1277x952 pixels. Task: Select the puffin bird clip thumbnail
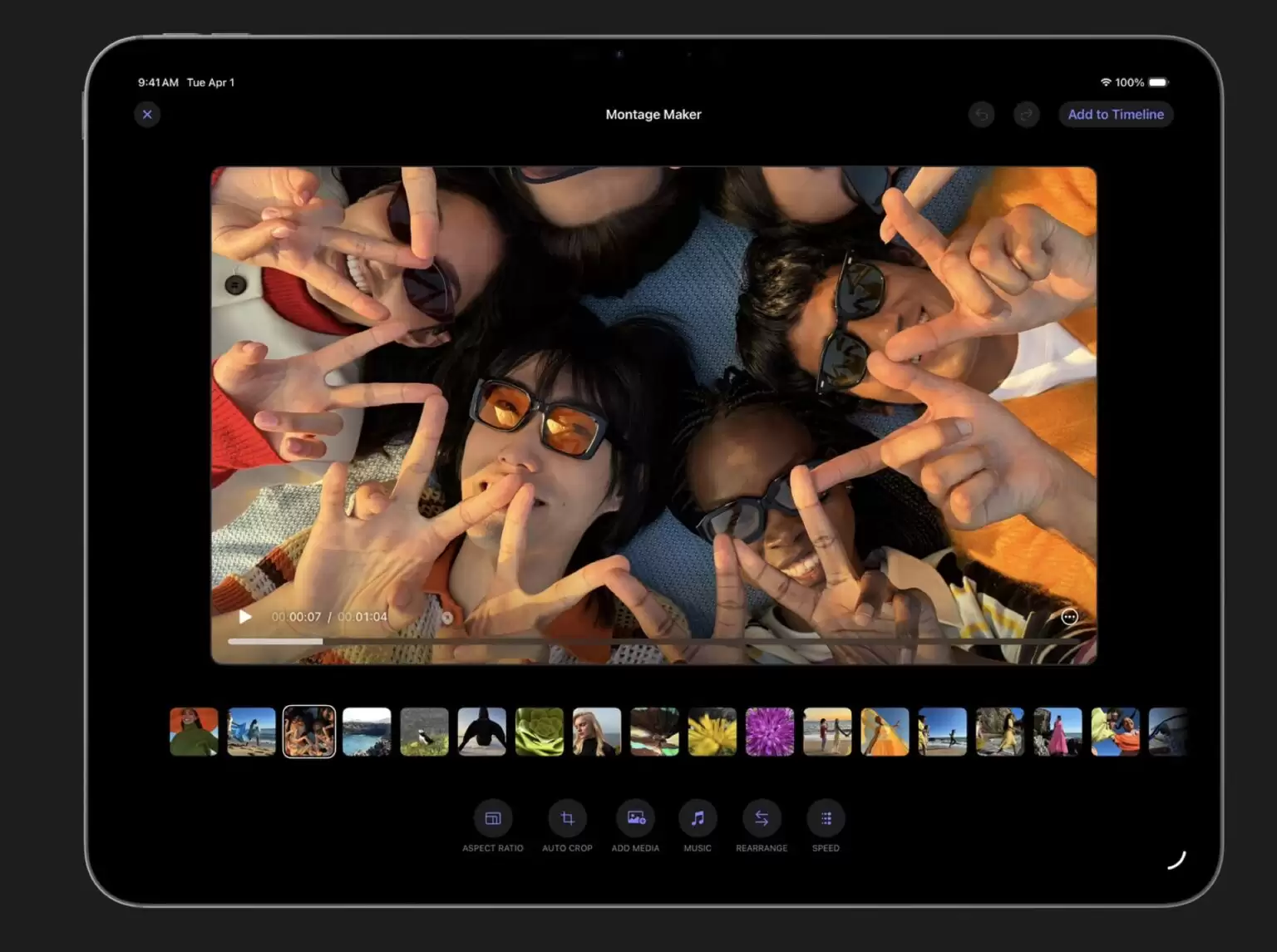[424, 732]
